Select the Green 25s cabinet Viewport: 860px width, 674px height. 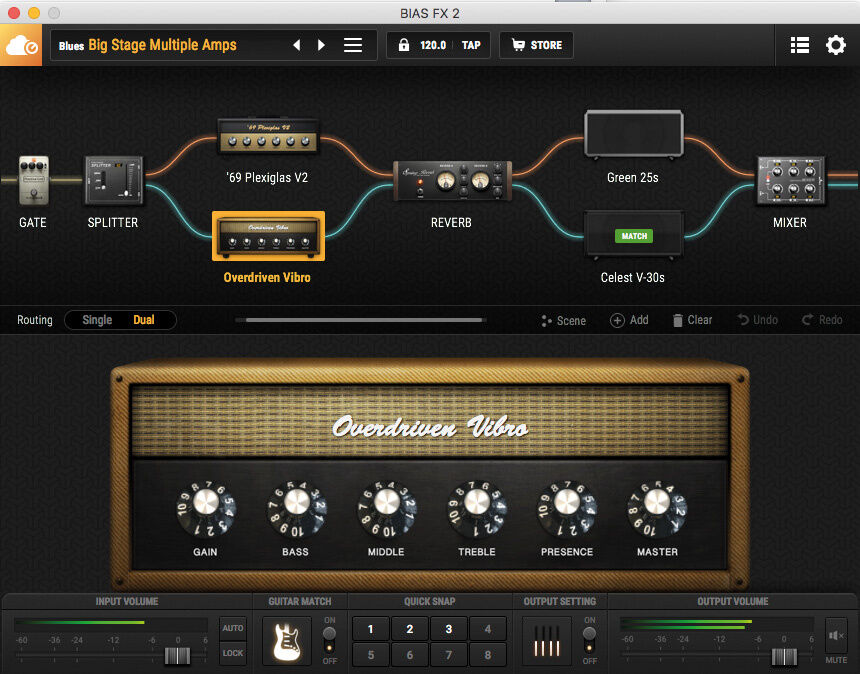[633, 135]
